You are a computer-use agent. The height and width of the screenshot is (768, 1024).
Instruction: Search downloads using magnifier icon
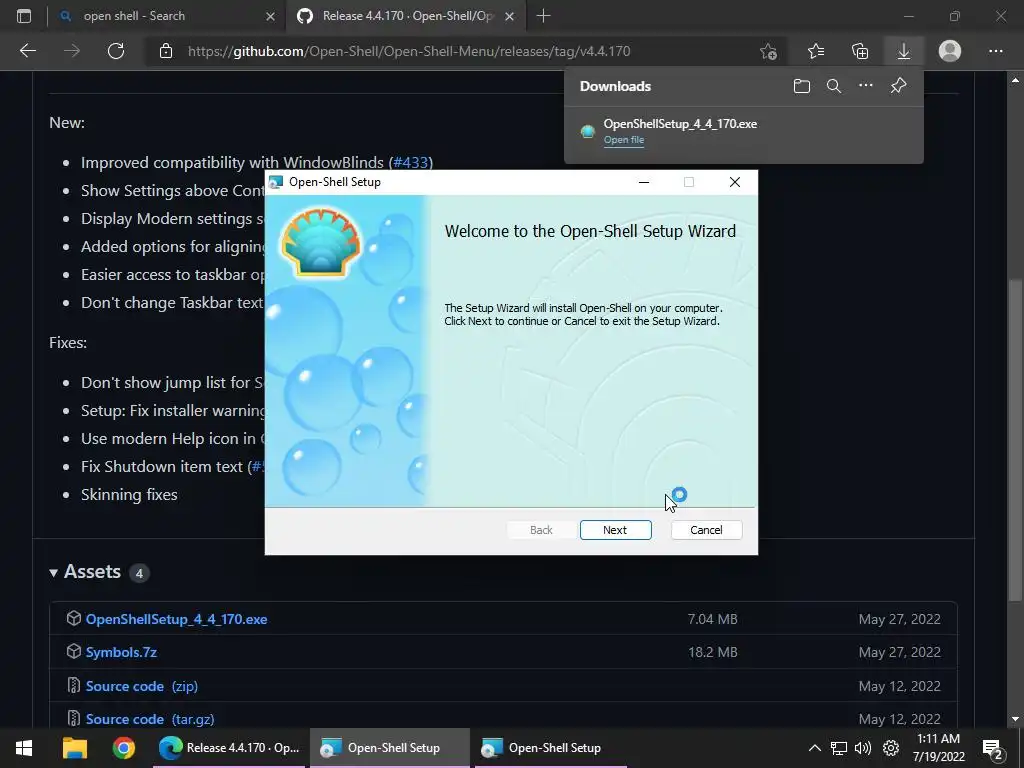(x=833, y=86)
